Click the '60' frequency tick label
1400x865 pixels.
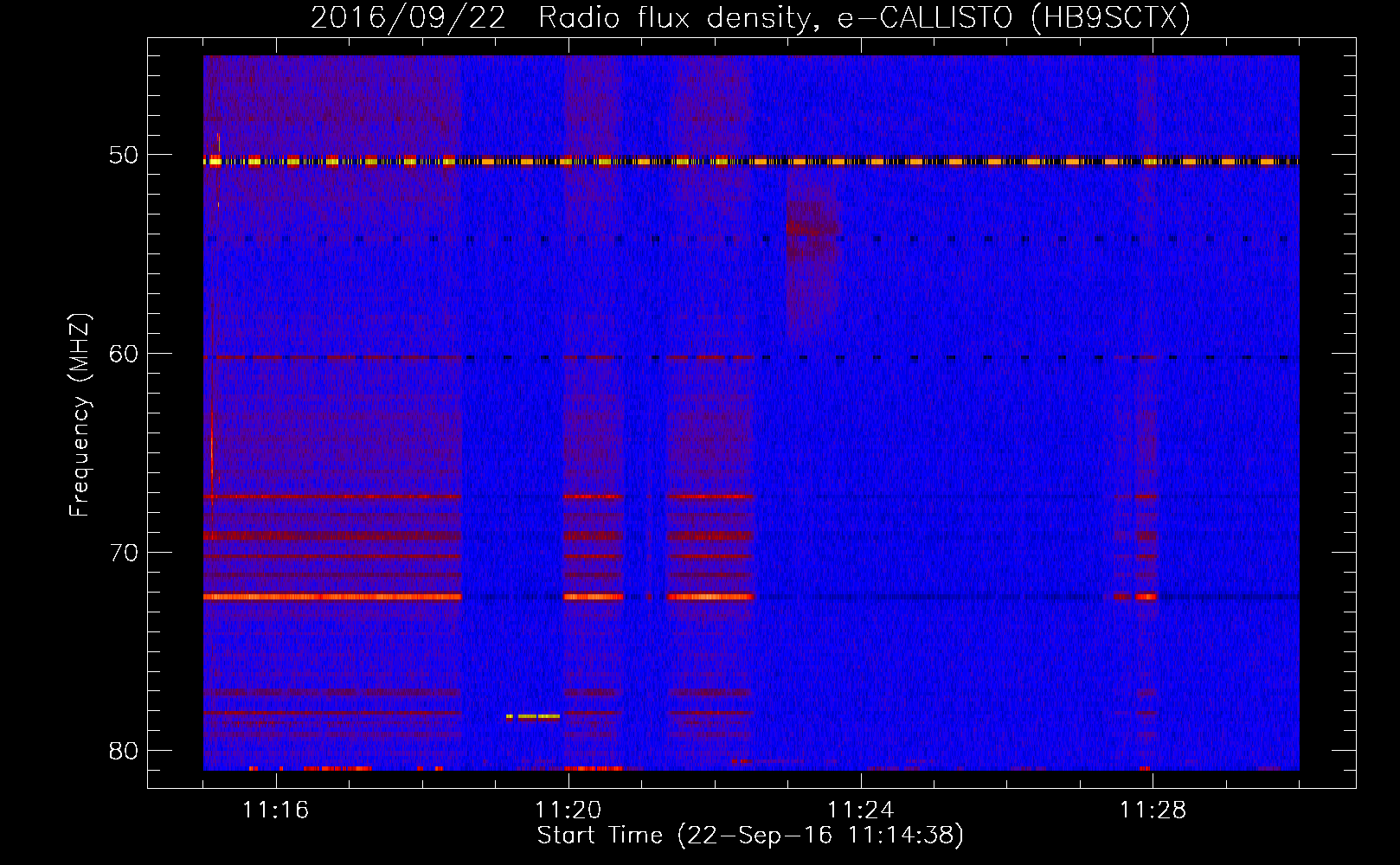pyautogui.click(x=124, y=354)
